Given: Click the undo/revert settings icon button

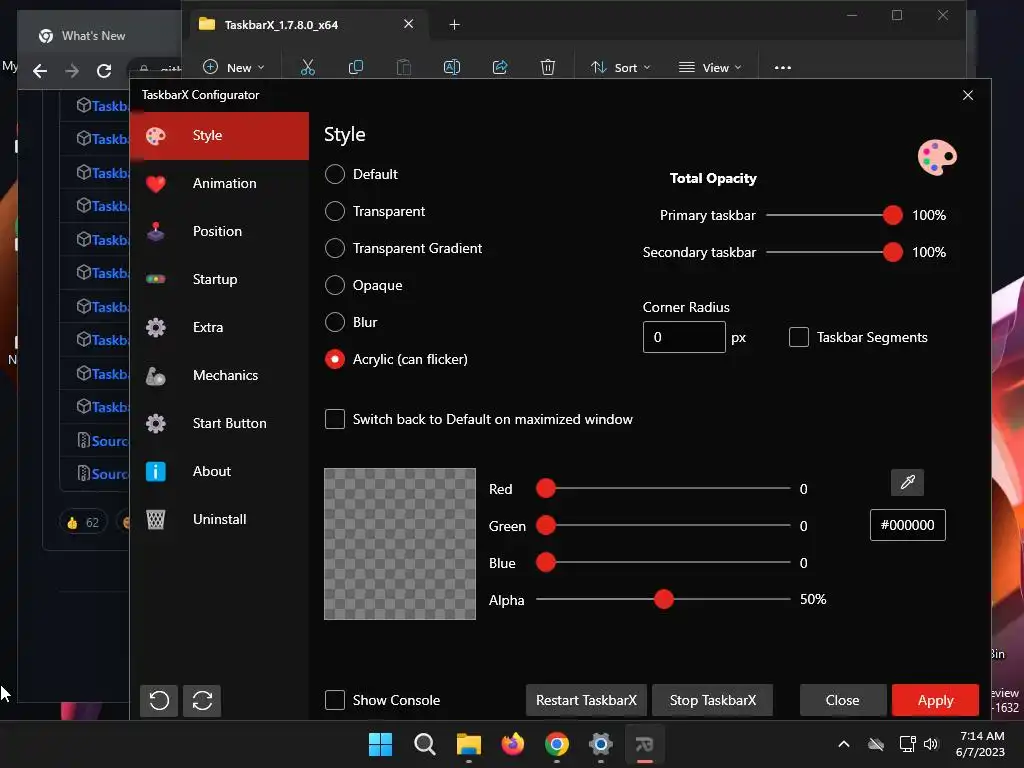Looking at the screenshot, I should [159, 701].
